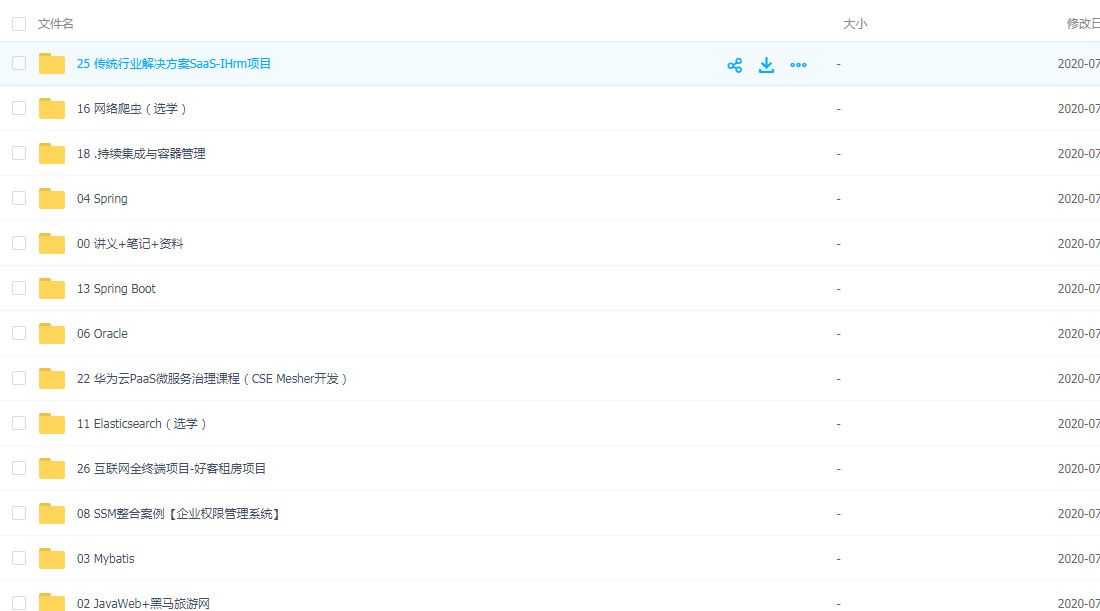1100x611 pixels.
Task: Check the box for 13 Spring Boot
Action: pyautogui.click(x=19, y=288)
